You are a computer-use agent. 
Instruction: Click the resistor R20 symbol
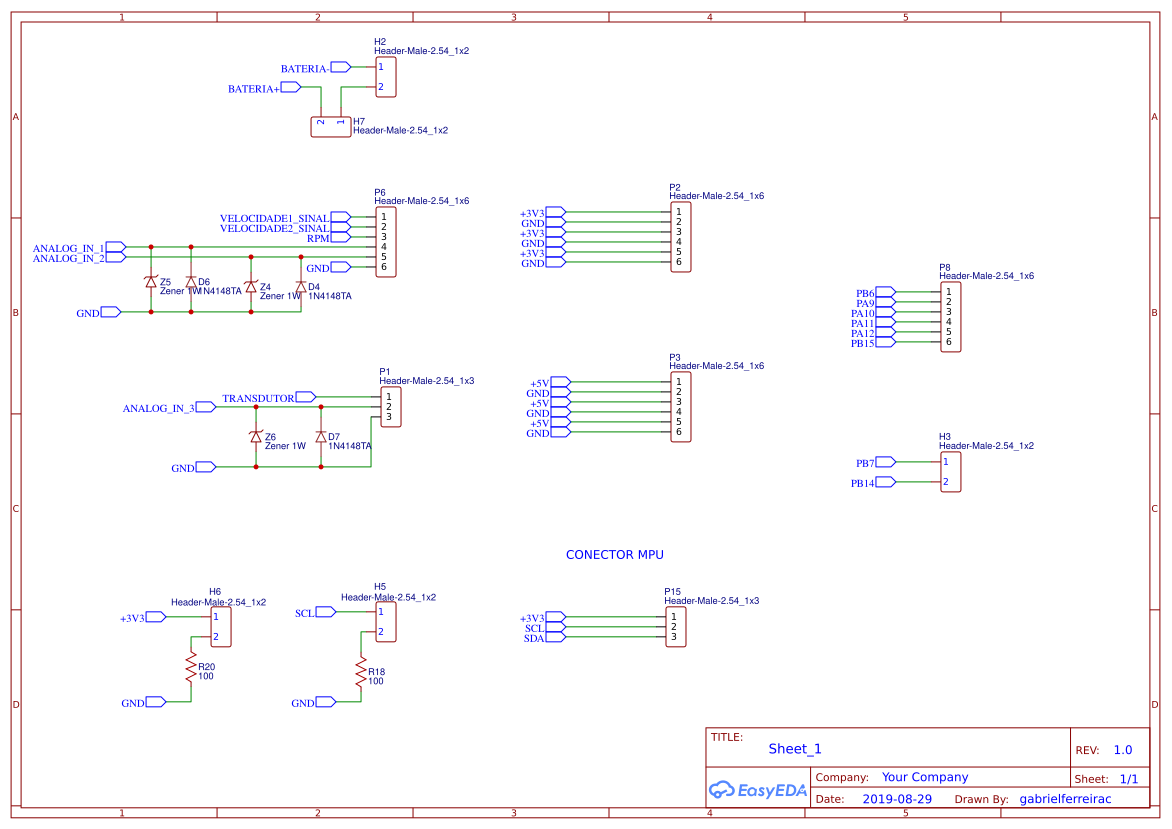(x=190, y=667)
